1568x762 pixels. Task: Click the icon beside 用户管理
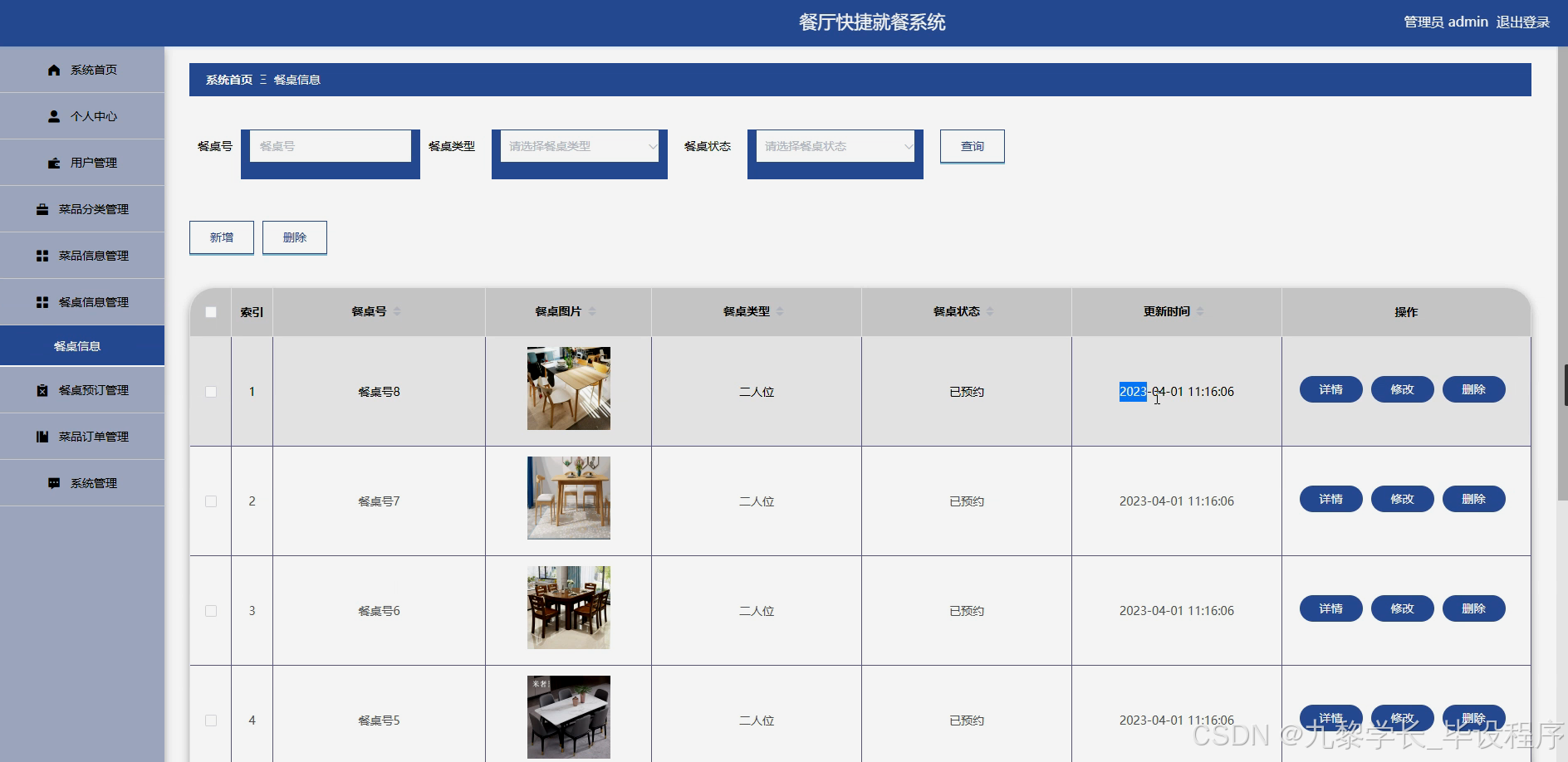click(x=54, y=163)
